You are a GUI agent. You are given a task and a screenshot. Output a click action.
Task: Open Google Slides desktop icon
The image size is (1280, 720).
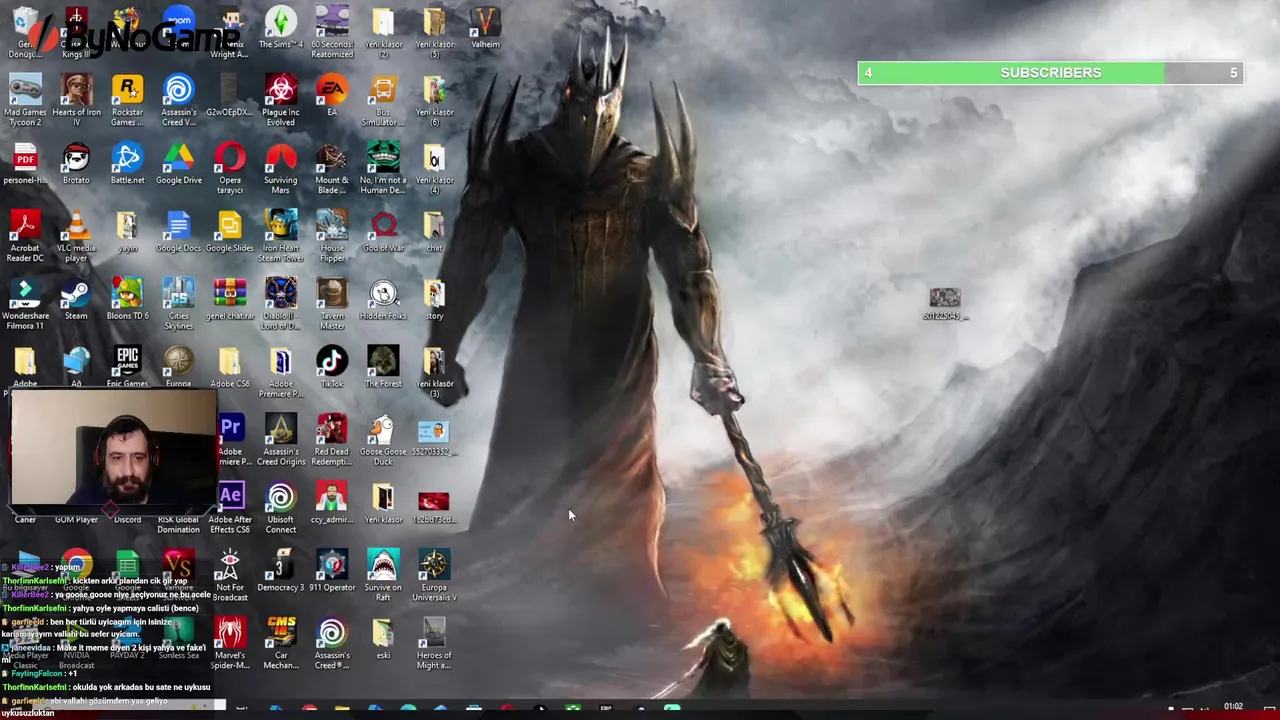[x=230, y=232]
